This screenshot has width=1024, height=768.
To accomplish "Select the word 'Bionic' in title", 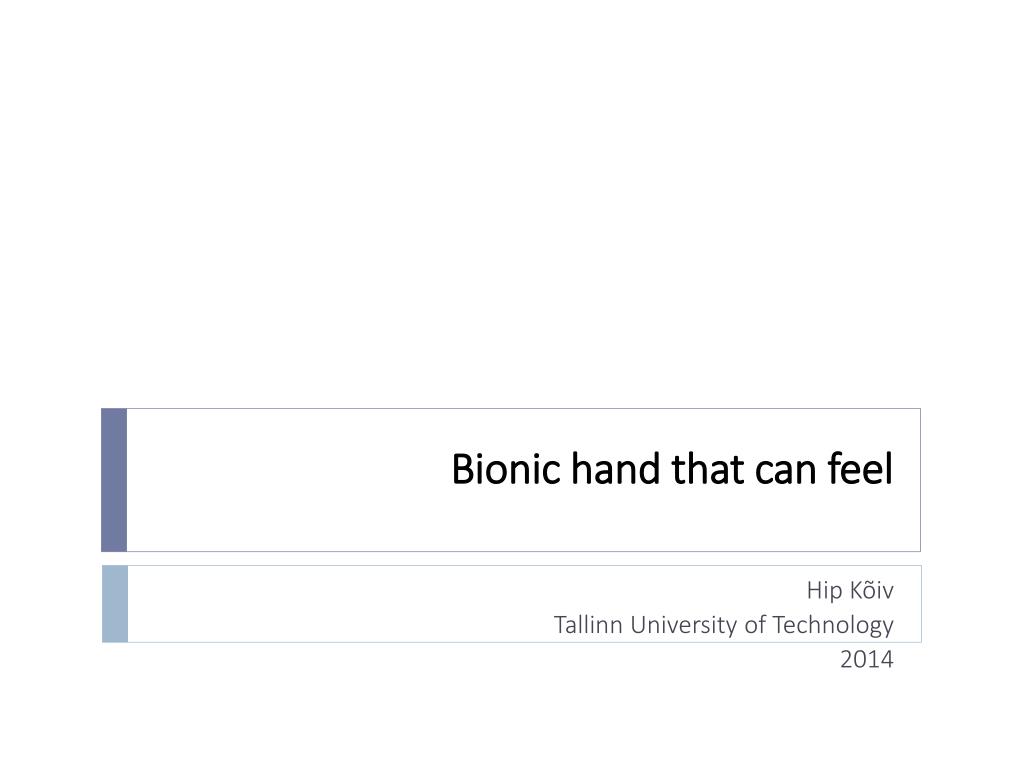I will coord(506,469).
